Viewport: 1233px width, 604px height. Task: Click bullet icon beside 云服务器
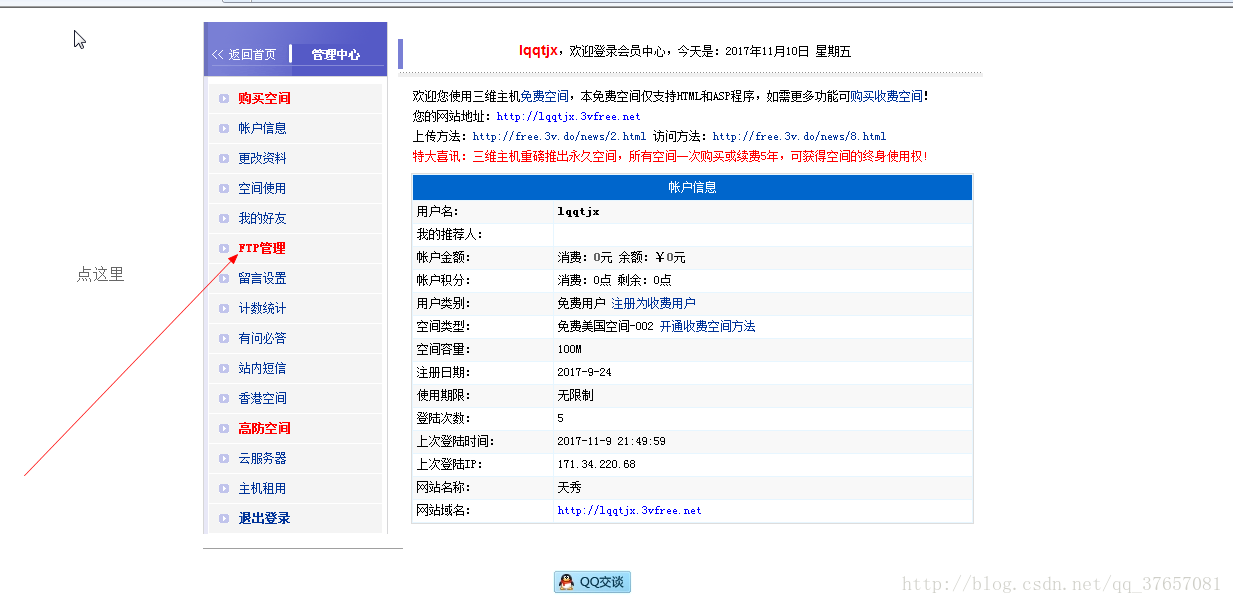224,458
